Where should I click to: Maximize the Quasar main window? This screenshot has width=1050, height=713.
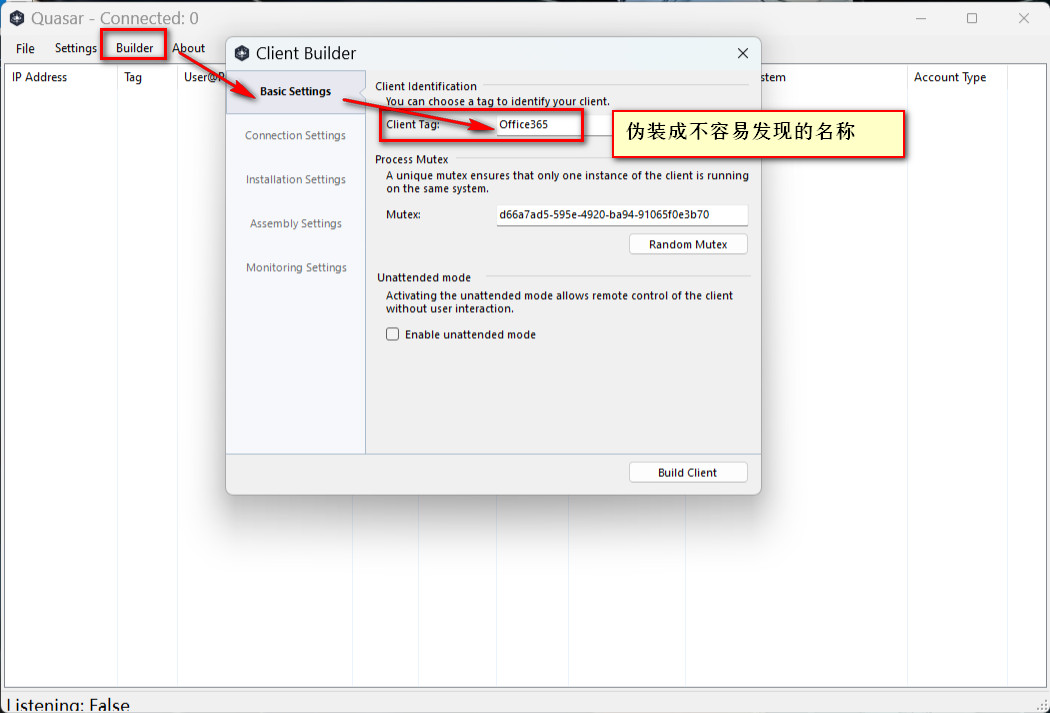[x=972, y=18]
